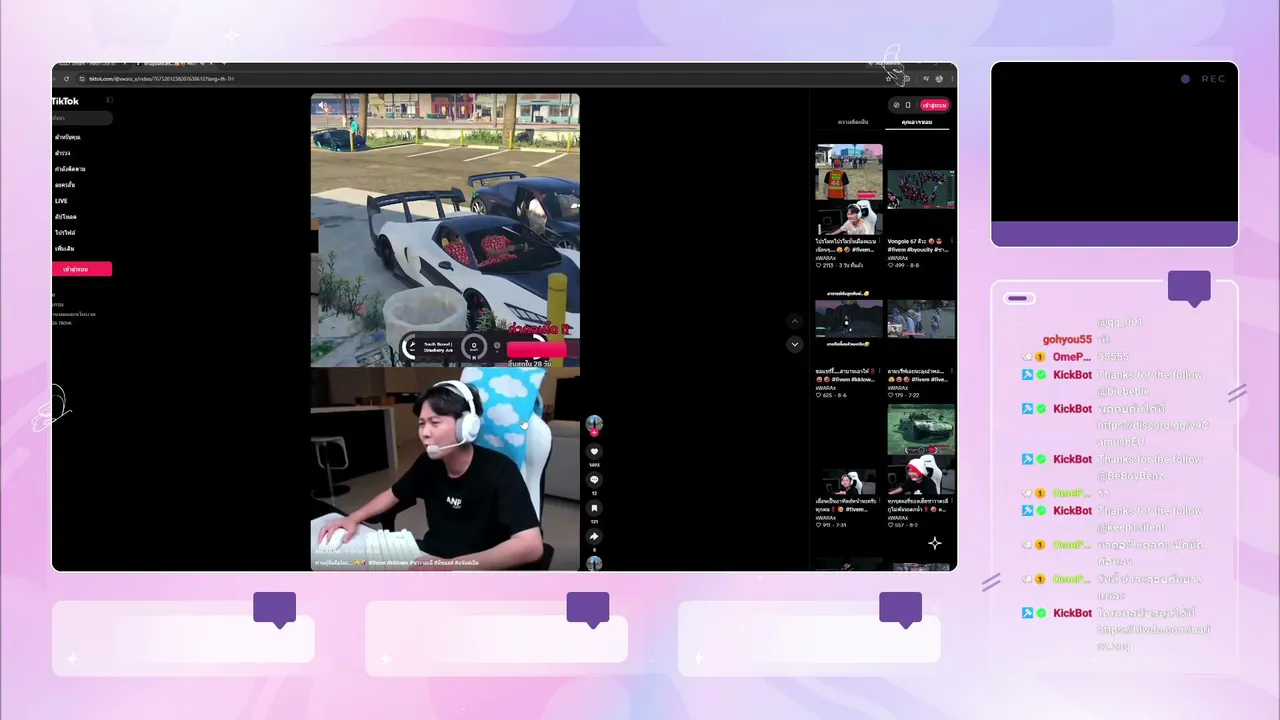Viewport: 1280px width, 720px height.
Task: Save the video with the bookmark icon
Action: (x=594, y=508)
